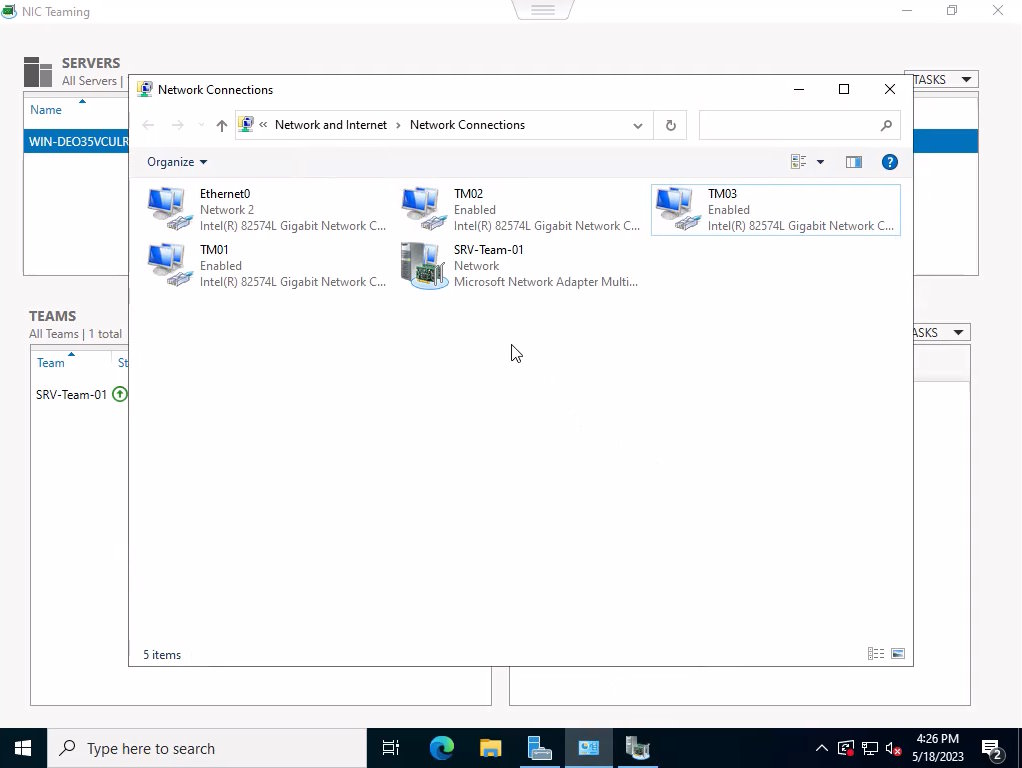Click the network tray icon
Screen dimensions: 1022x768
click(x=869, y=748)
